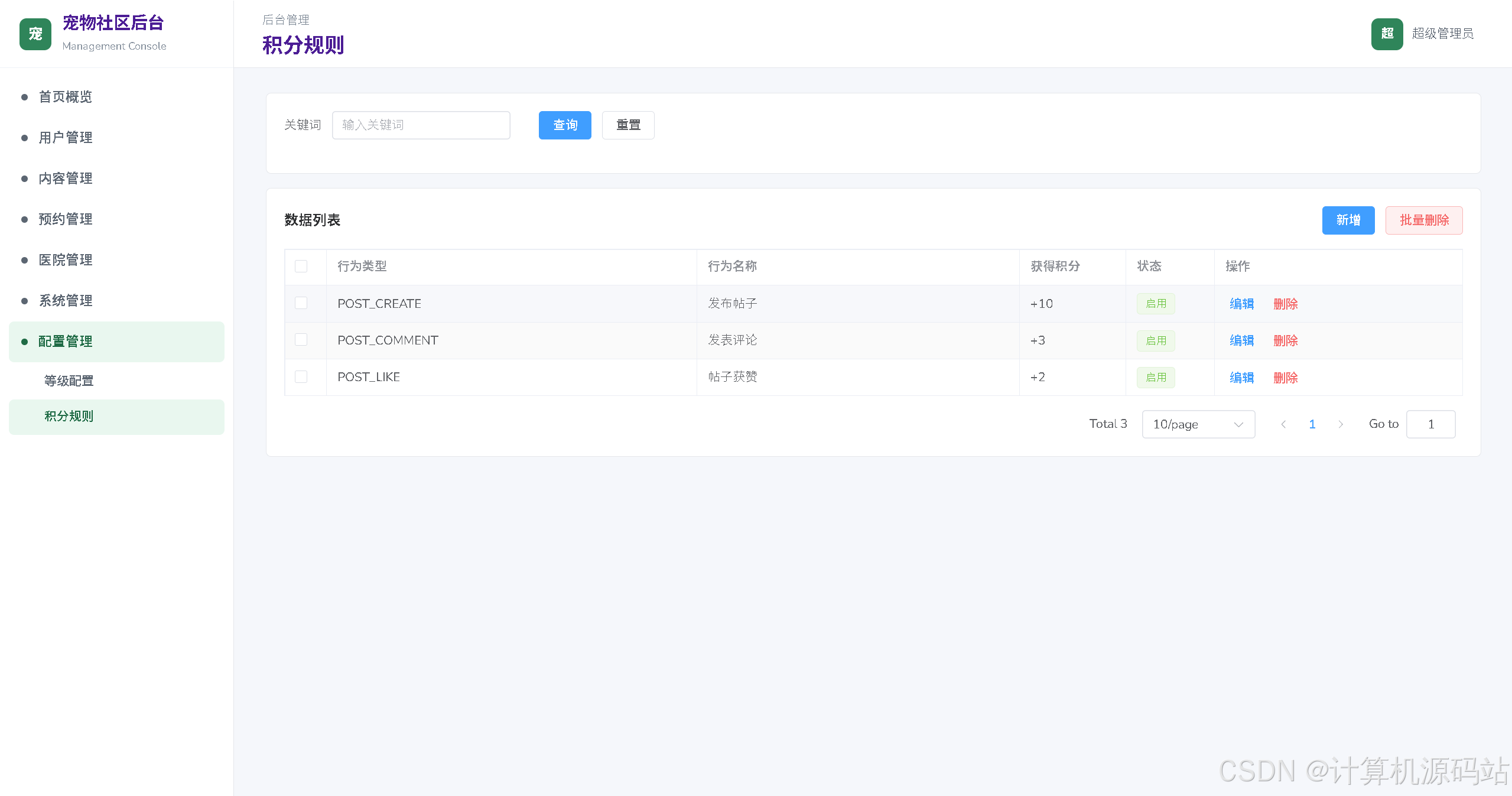Click the Go to page input

[x=1430, y=424]
